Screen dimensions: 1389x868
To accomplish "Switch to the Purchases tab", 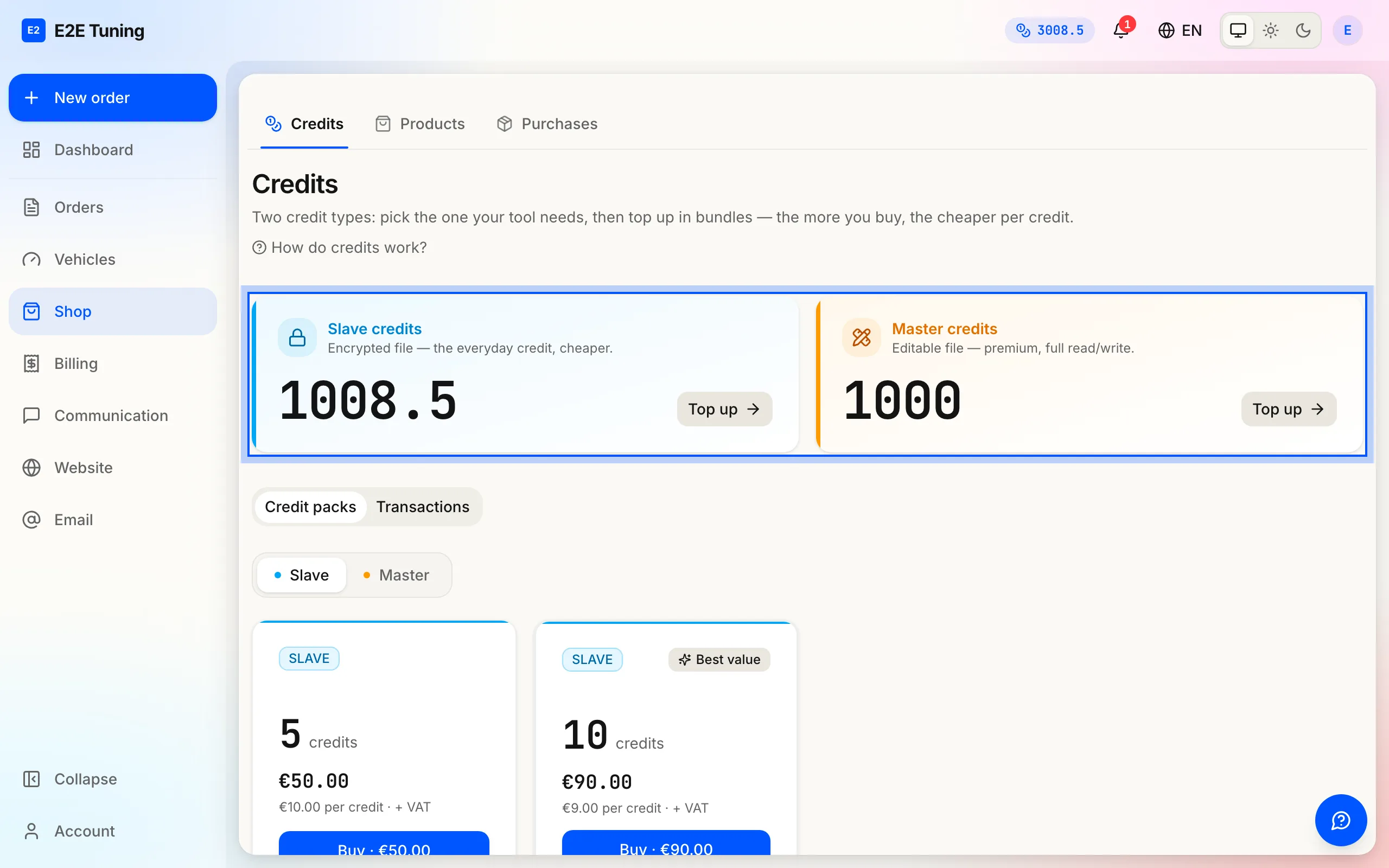I will (547, 124).
